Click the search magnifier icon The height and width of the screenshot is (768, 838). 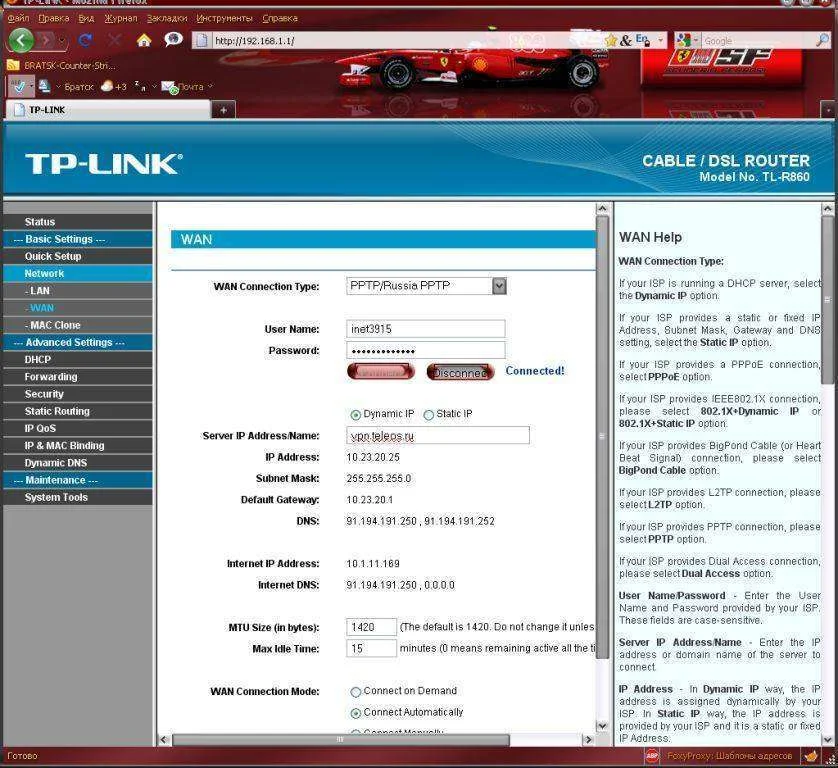click(x=823, y=40)
